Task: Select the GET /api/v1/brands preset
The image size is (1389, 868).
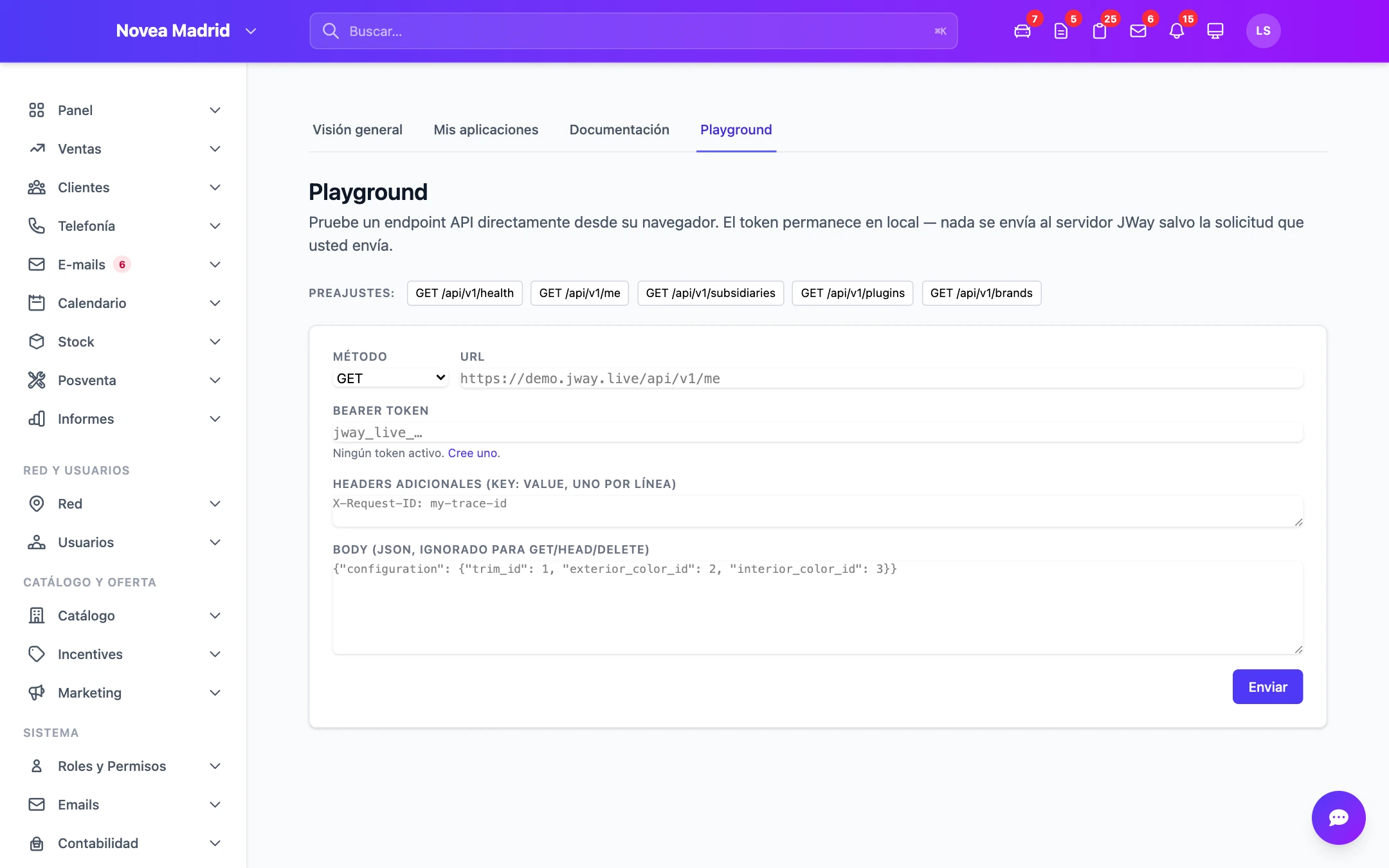Action: (x=981, y=293)
